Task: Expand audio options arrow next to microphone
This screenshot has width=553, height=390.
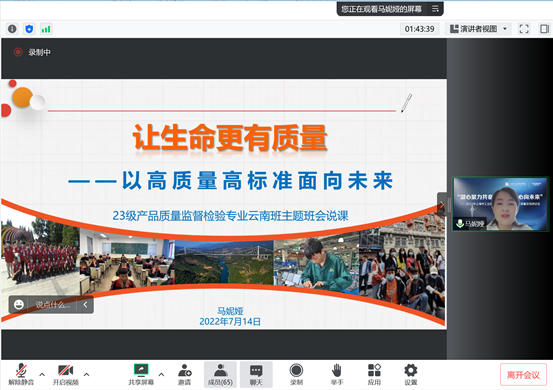Action: (x=42, y=374)
